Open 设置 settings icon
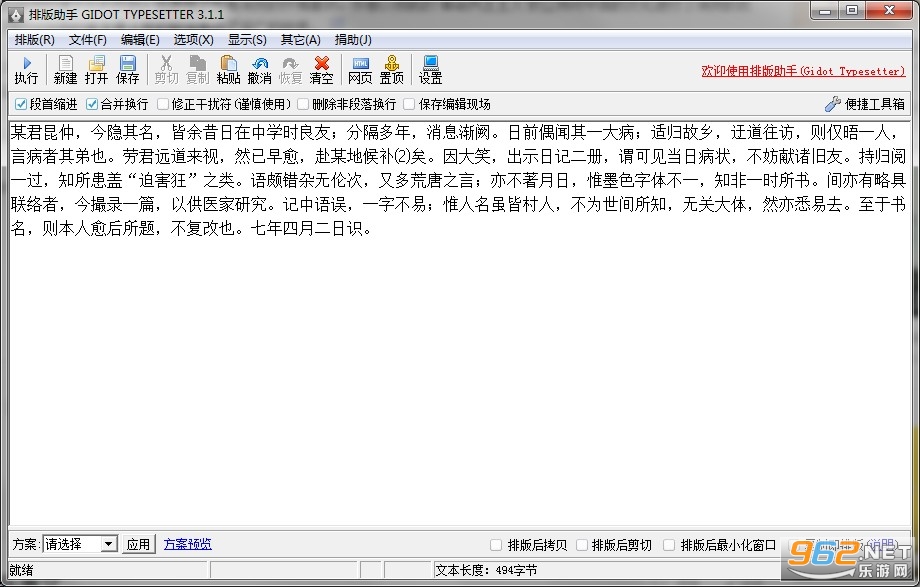This screenshot has width=920, height=587. 430,70
